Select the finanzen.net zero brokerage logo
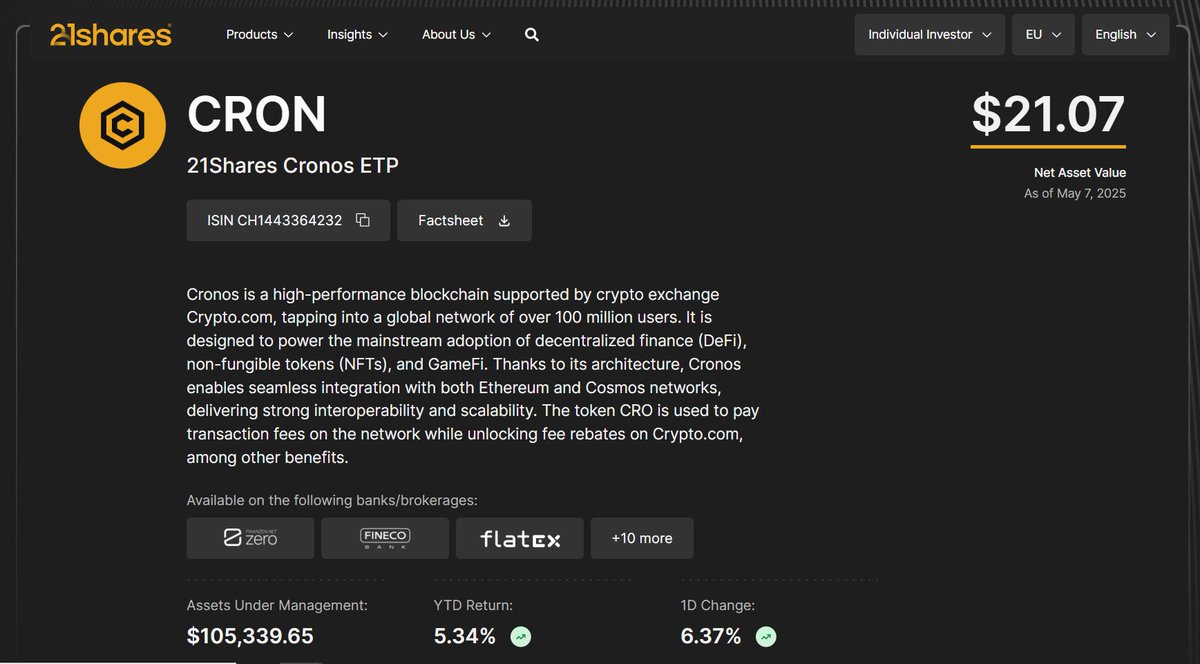The height and width of the screenshot is (664, 1200). (250, 538)
